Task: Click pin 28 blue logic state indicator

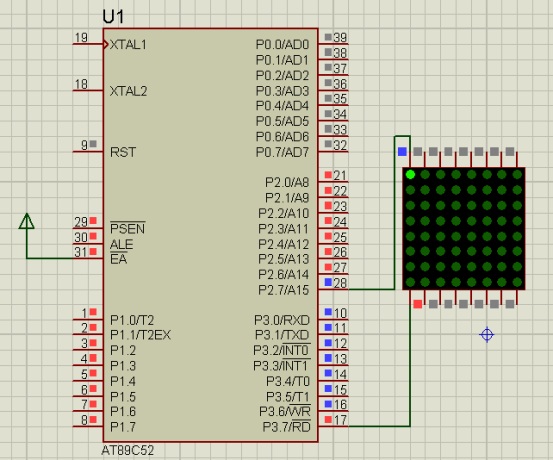Action: click(328, 282)
